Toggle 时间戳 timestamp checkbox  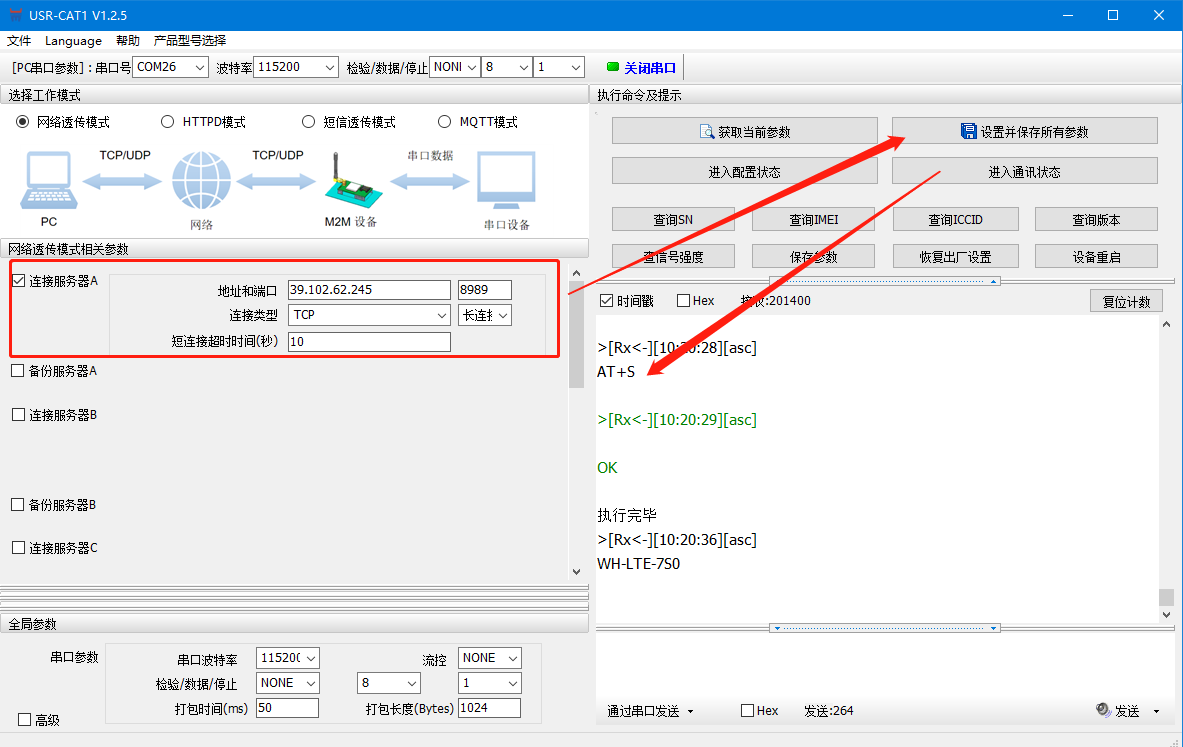(607, 300)
